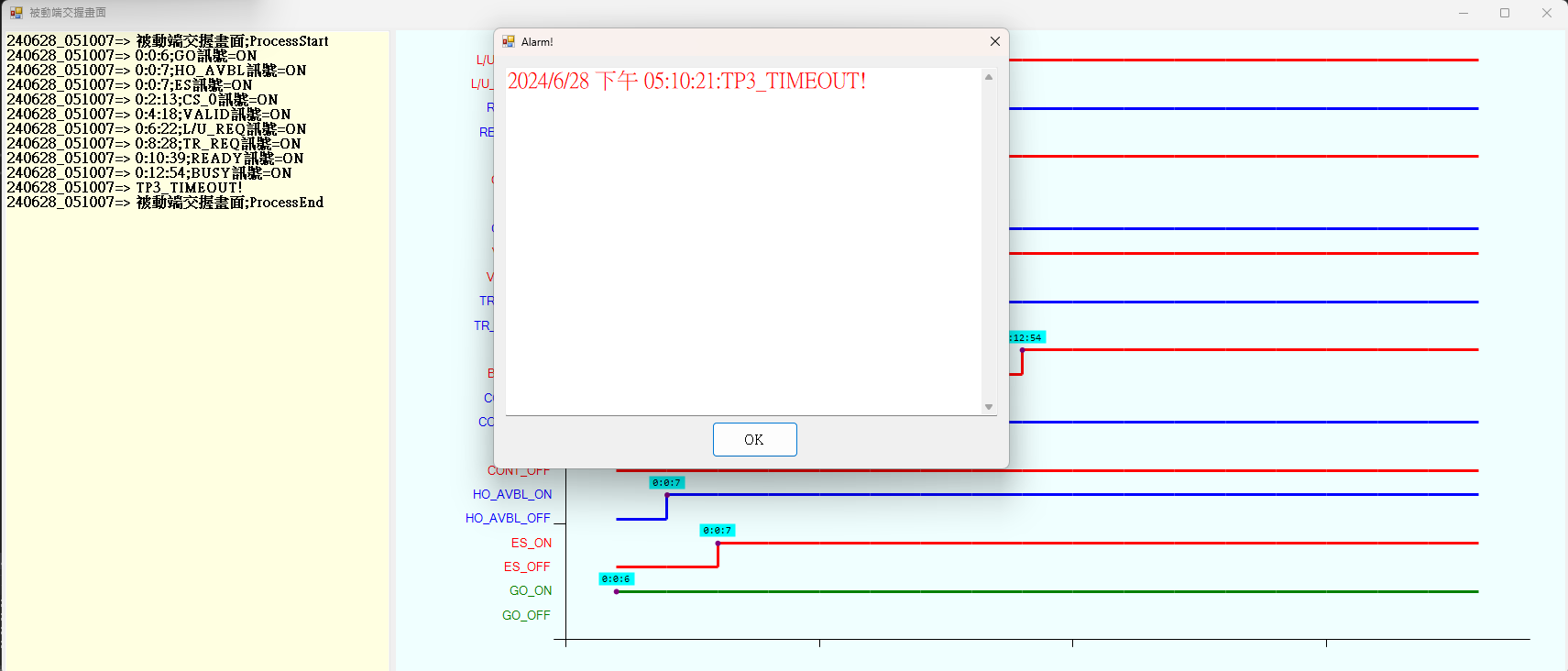
Task: Click the 0:0:6 GO timeline marker
Action: (616, 579)
